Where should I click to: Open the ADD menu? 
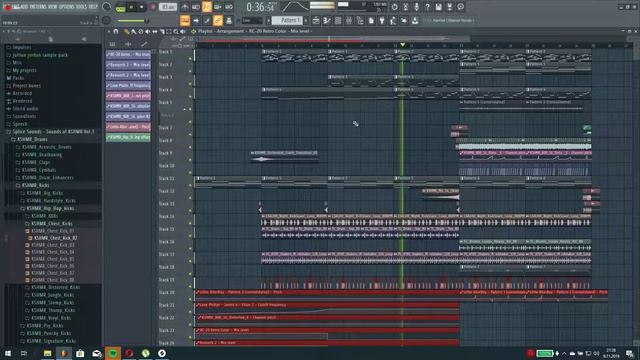coord(24,7)
